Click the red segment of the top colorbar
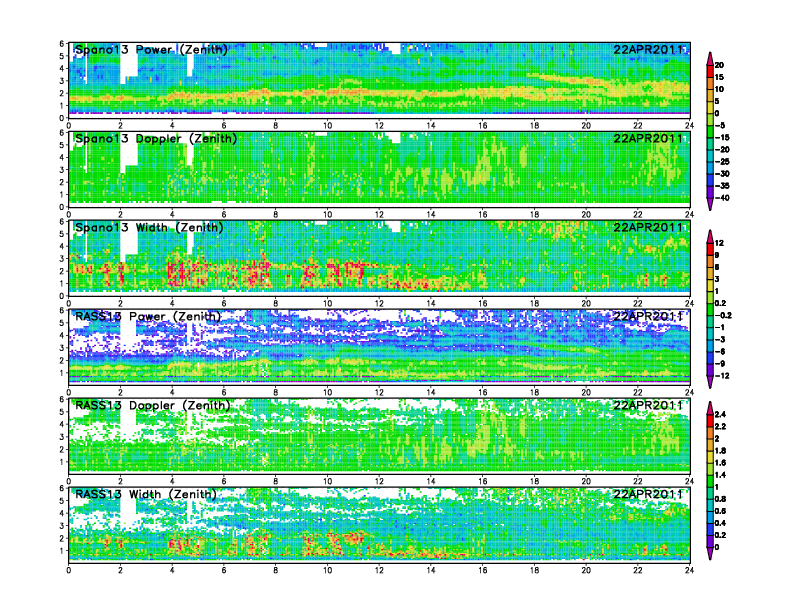The image size is (792, 612). click(x=710, y=71)
